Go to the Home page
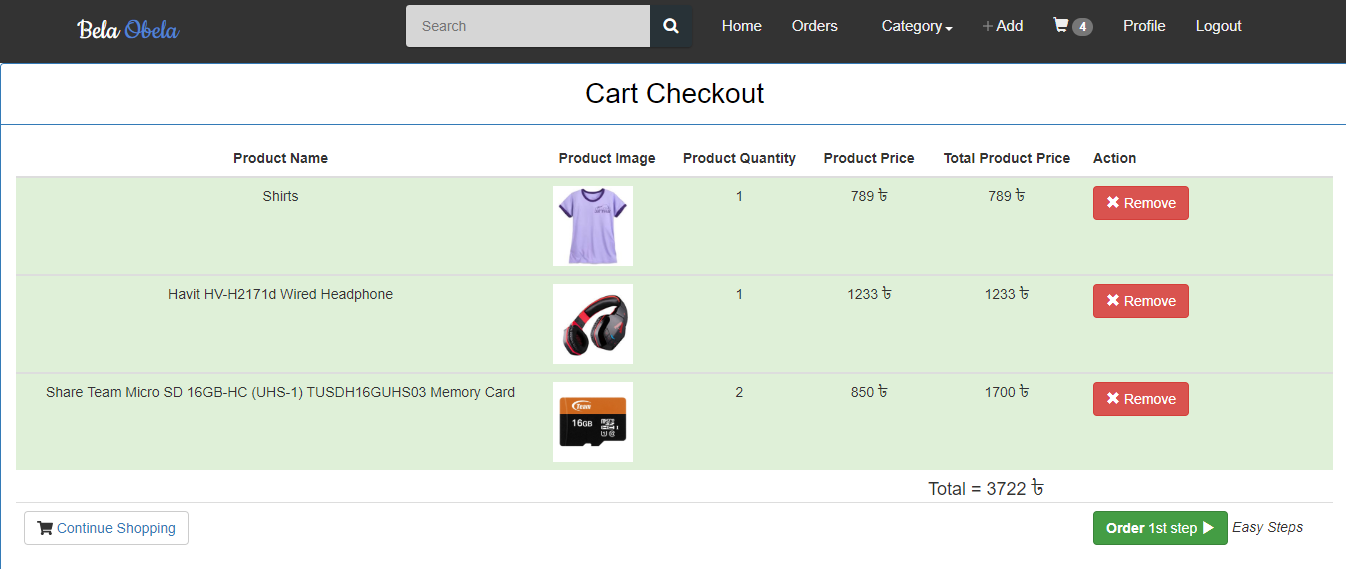Viewport: 1346px width, 569px height. pos(742,26)
